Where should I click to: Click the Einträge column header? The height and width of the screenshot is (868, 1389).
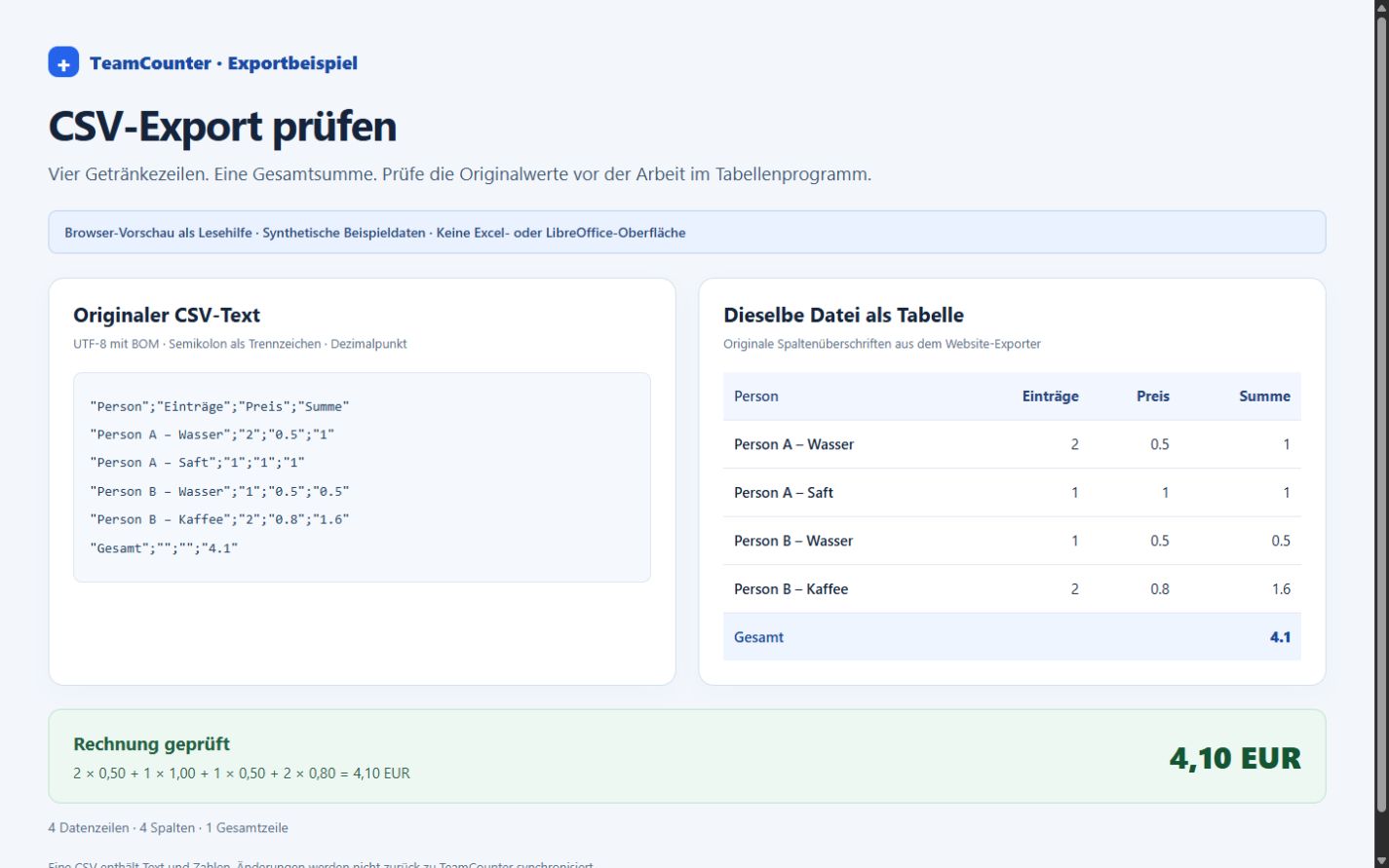pos(1050,396)
